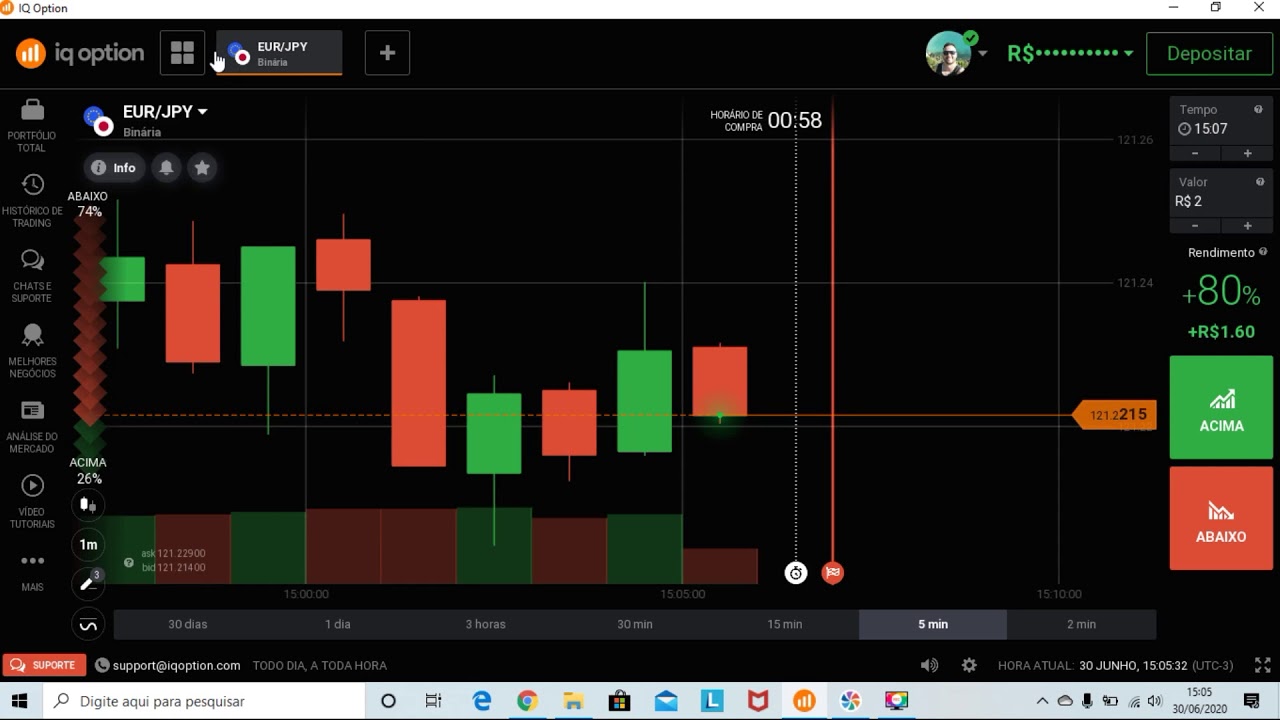1280x720 pixels.
Task: Increase Valor with plus button
Action: [1247, 226]
